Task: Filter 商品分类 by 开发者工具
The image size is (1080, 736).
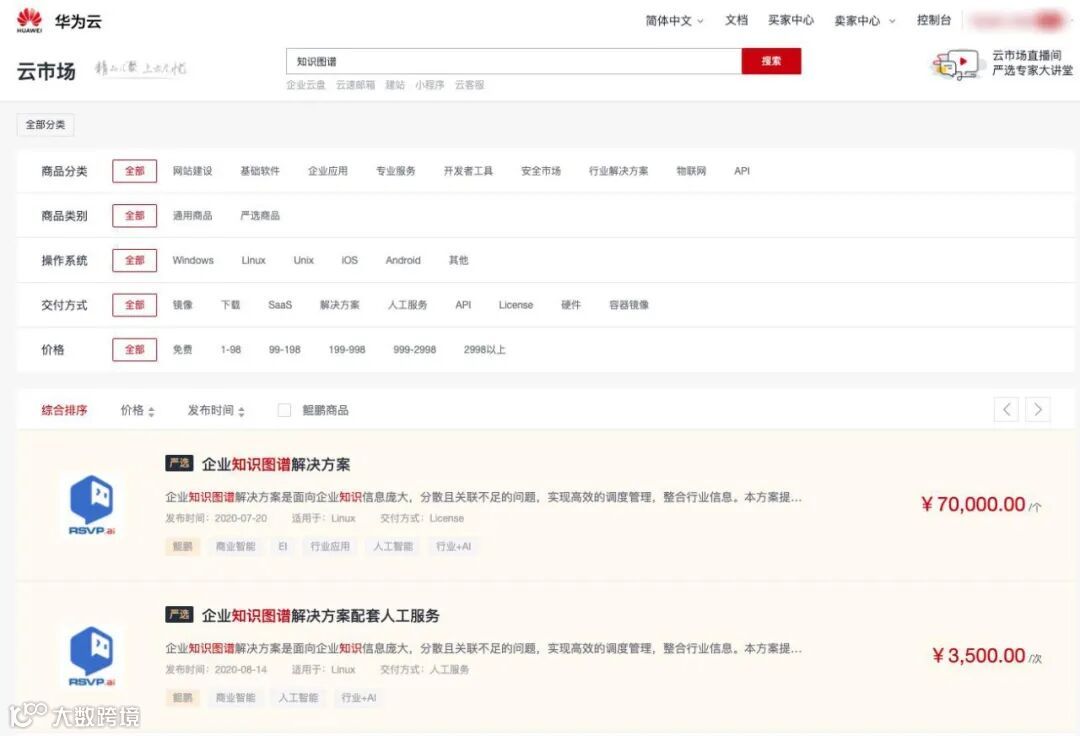Action: pyautogui.click(x=468, y=171)
